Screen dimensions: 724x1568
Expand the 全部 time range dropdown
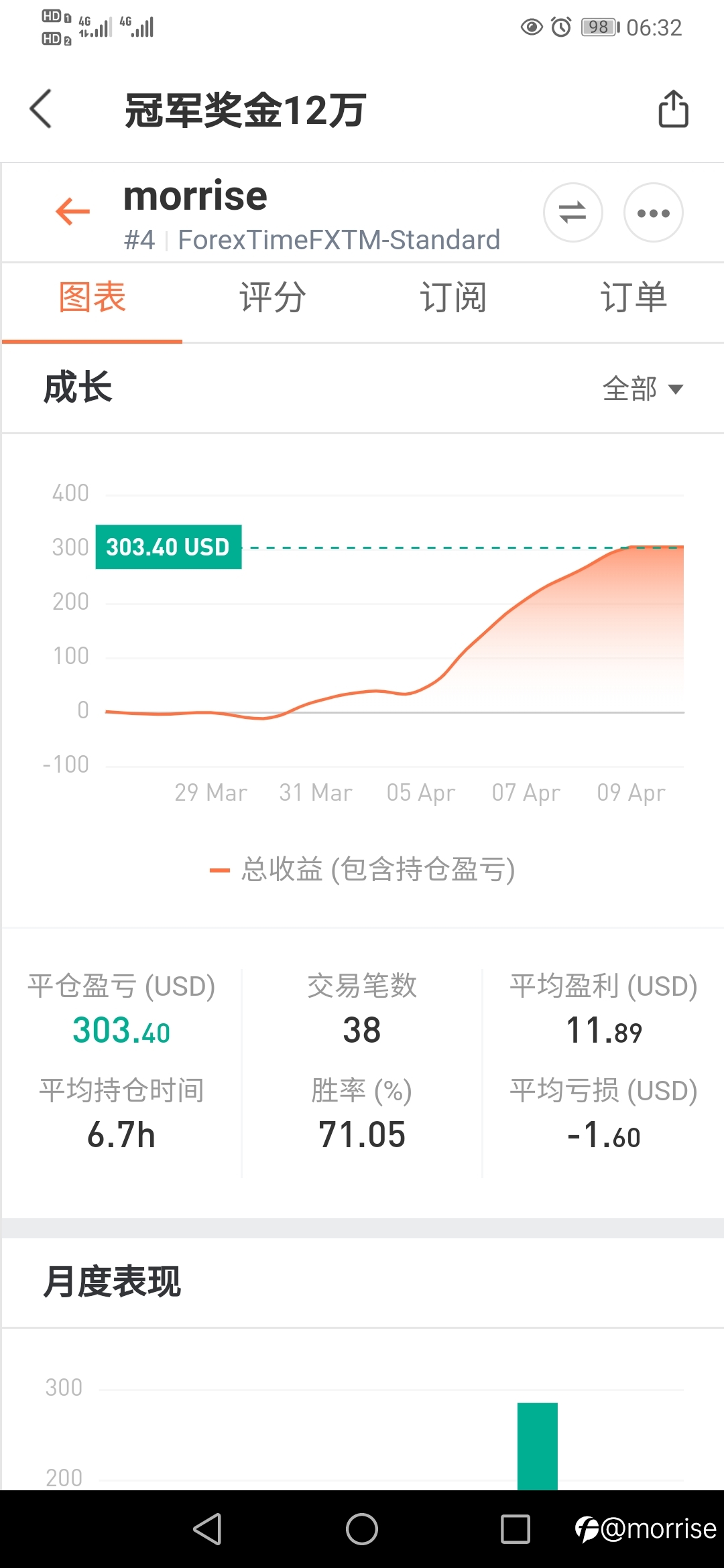(642, 389)
